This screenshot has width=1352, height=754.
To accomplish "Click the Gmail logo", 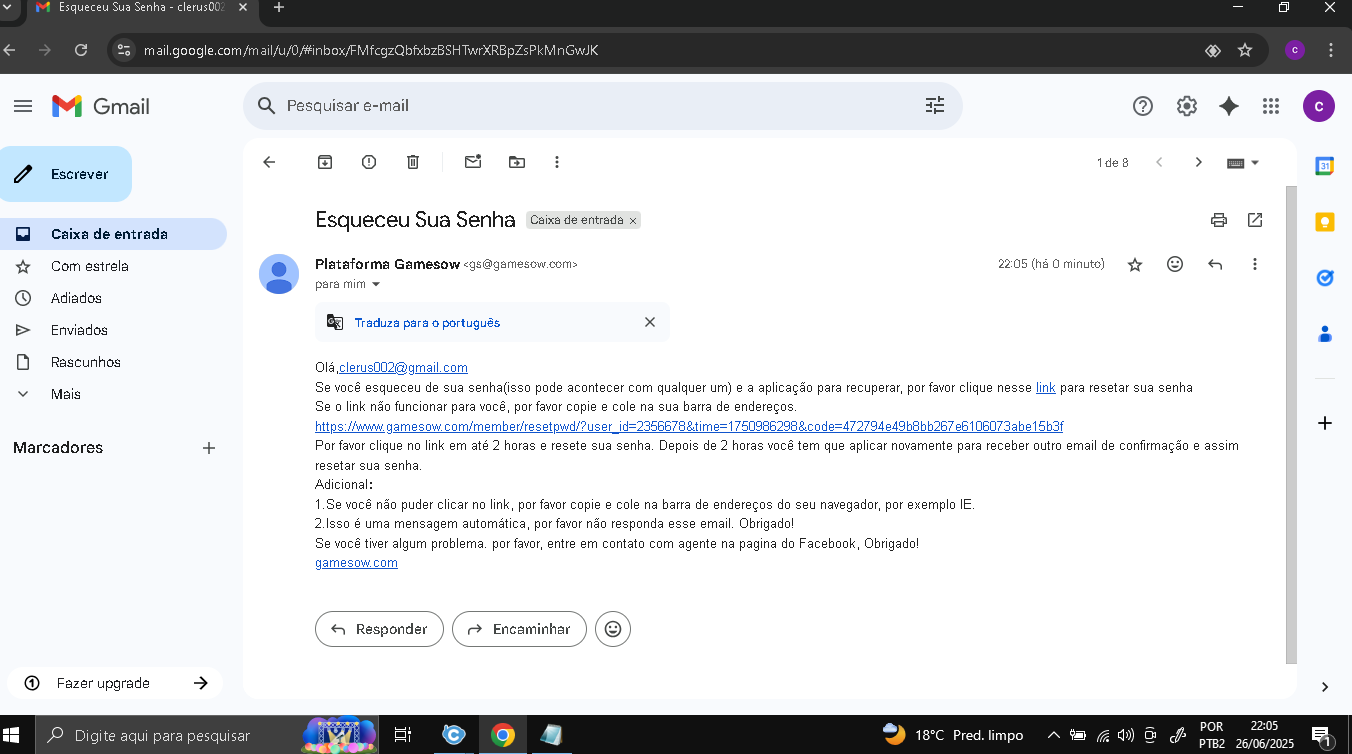I will click(x=101, y=106).
